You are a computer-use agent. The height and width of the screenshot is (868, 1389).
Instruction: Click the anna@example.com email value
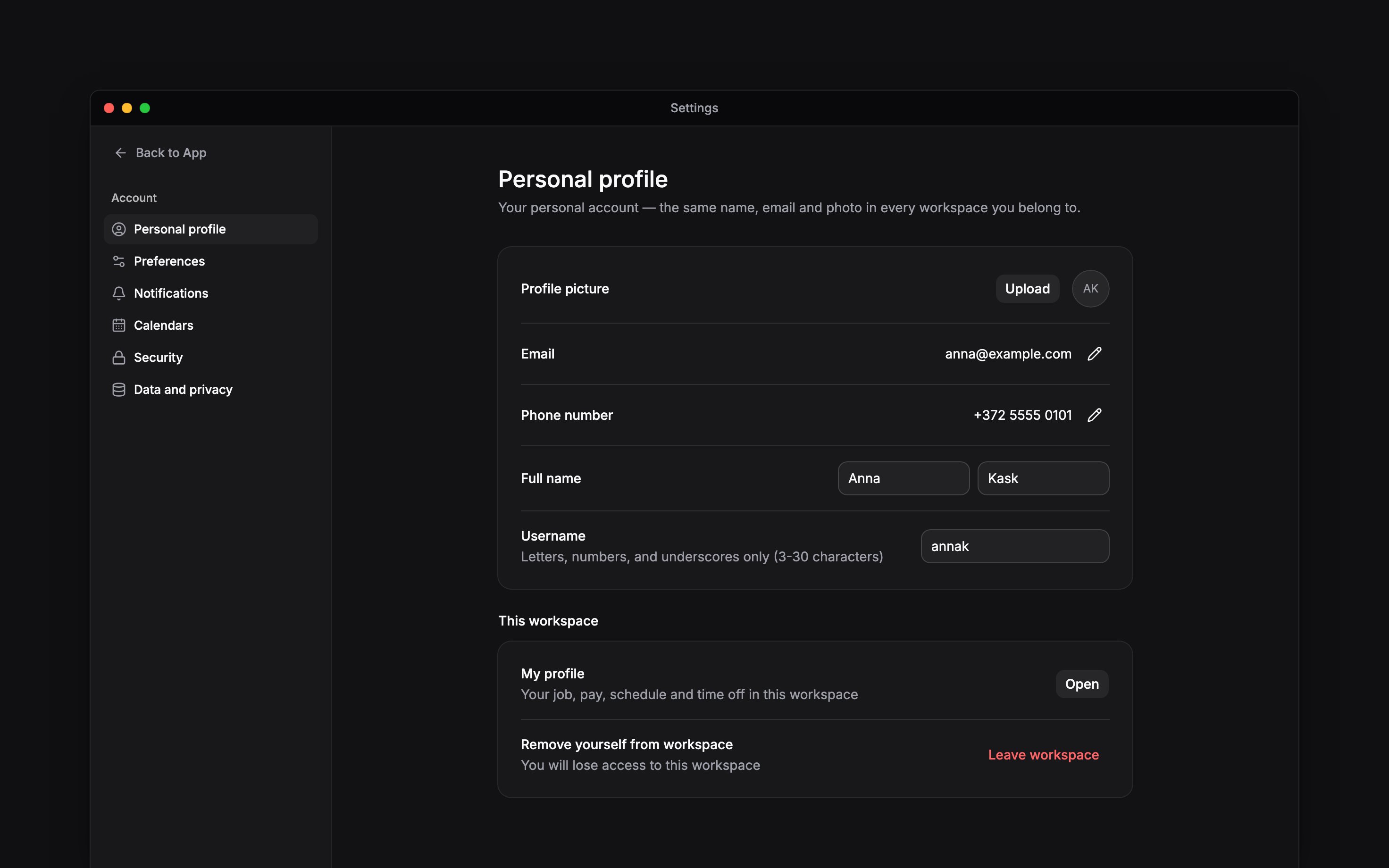tap(1008, 354)
